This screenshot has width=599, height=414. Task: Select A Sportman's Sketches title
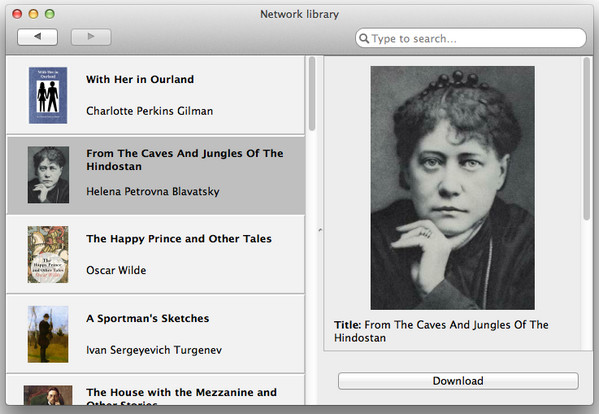(x=147, y=319)
